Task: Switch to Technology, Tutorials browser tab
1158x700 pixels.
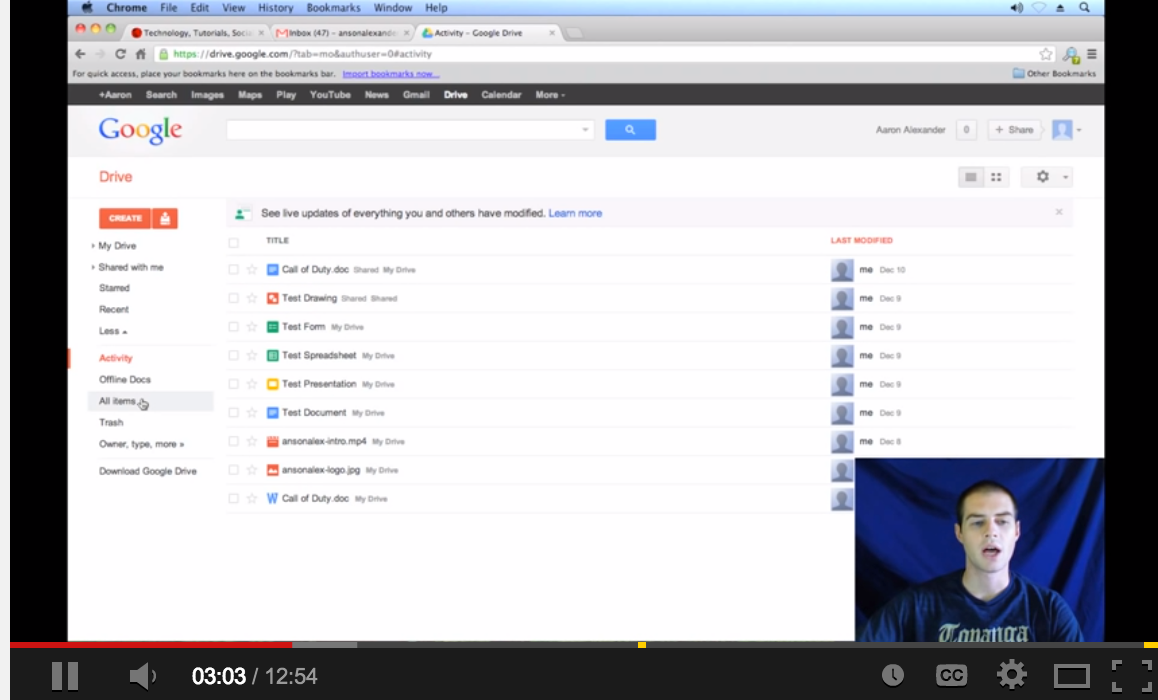Action: pos(197,33)
